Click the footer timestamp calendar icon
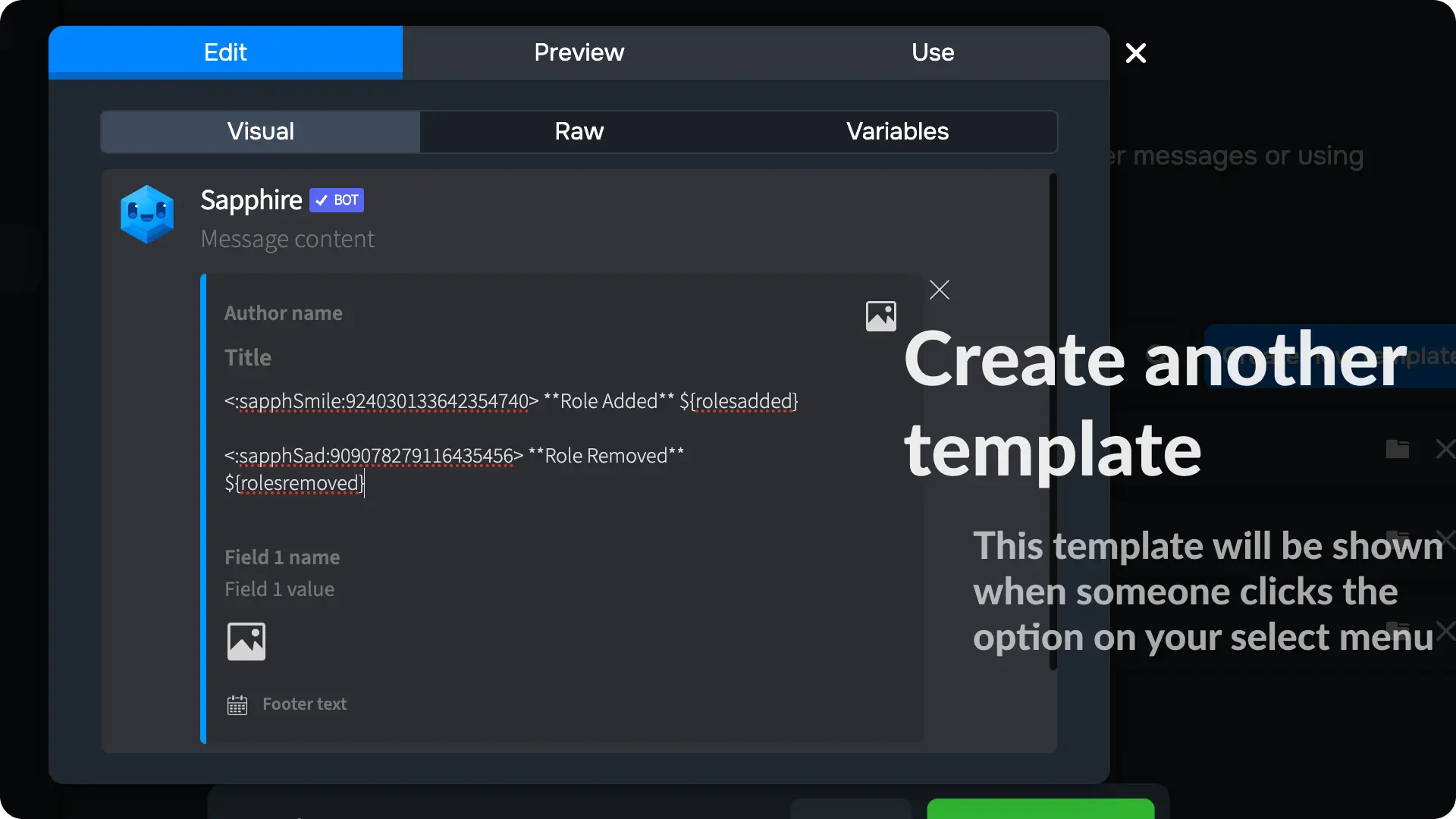Image resolution: width=1456 pixels, height=819 pixels. tap(237, 705)
